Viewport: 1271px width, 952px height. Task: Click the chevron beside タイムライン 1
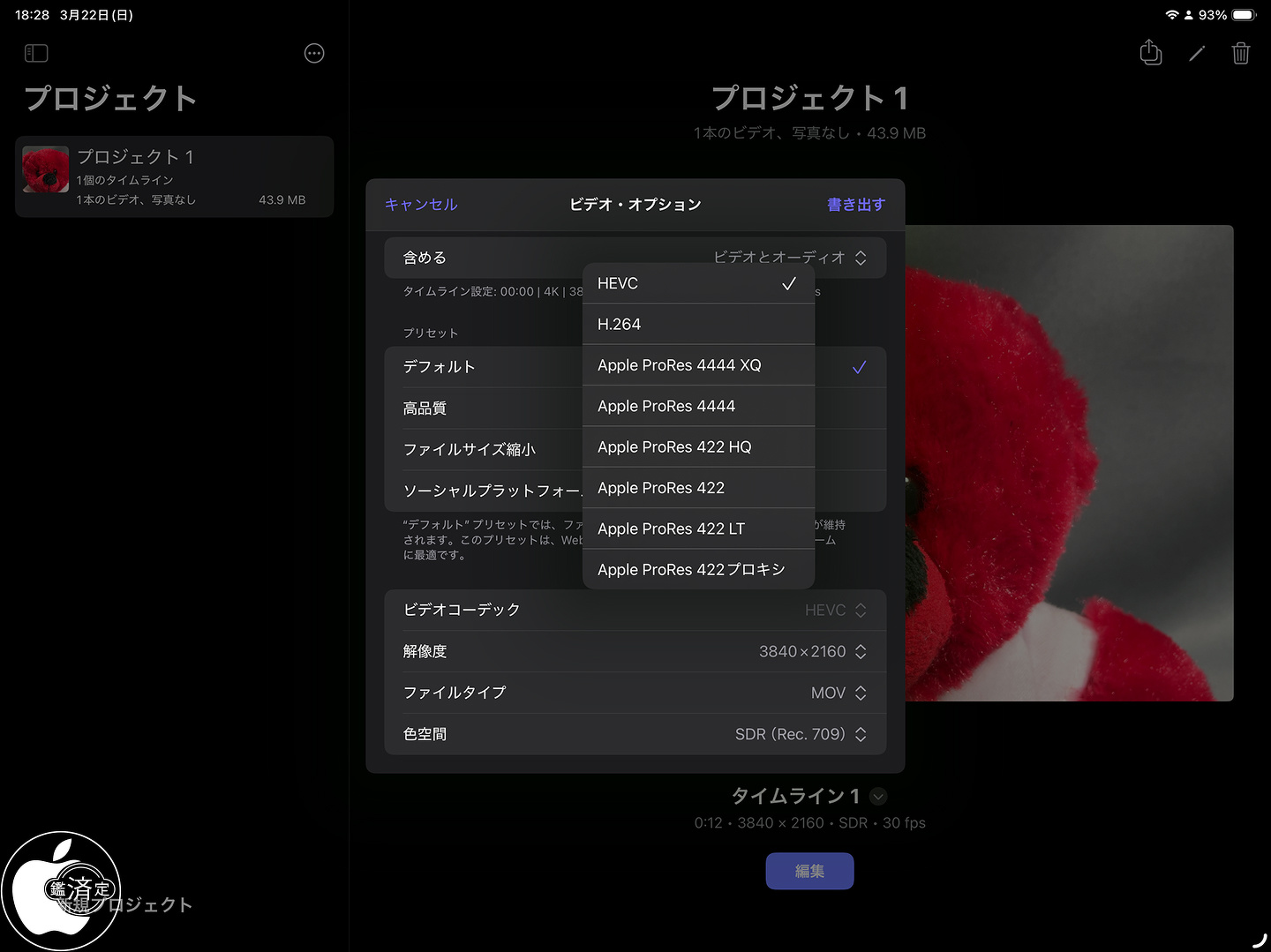pyautogui.click(x=878, y=797)
